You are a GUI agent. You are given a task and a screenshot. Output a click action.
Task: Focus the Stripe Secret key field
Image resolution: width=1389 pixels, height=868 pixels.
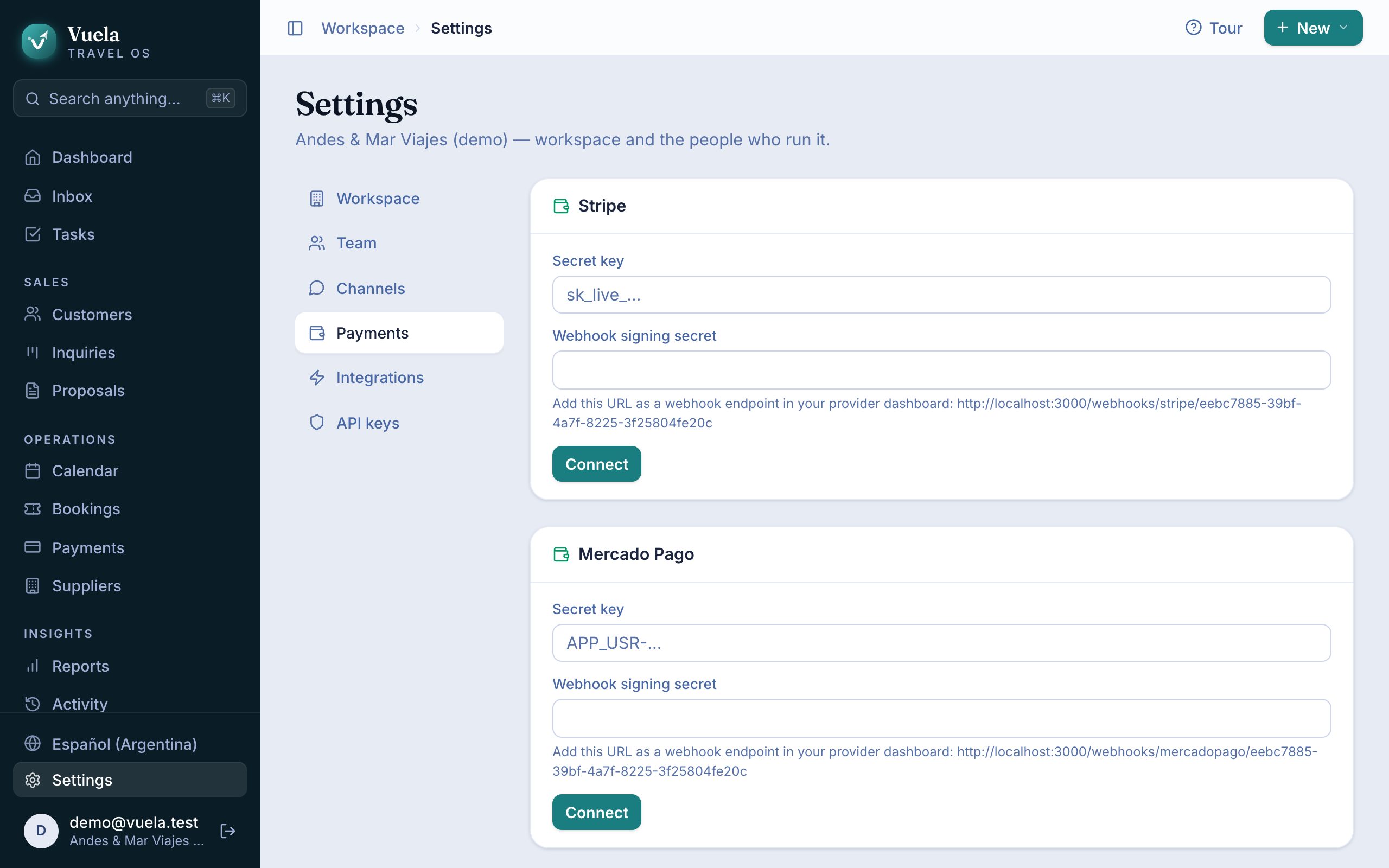[x=941, y=295]
